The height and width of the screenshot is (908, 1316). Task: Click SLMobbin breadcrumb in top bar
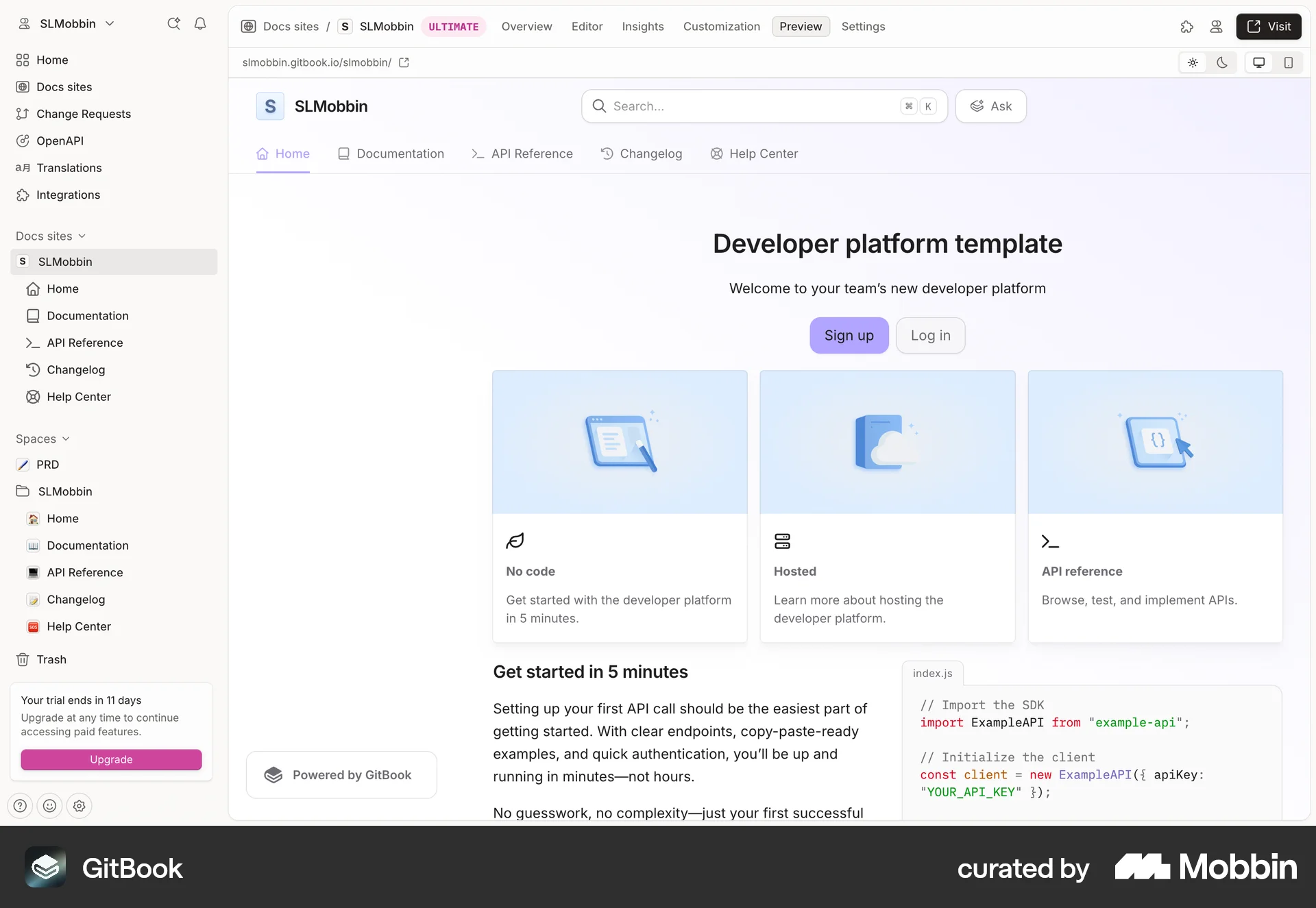(387, 27)
